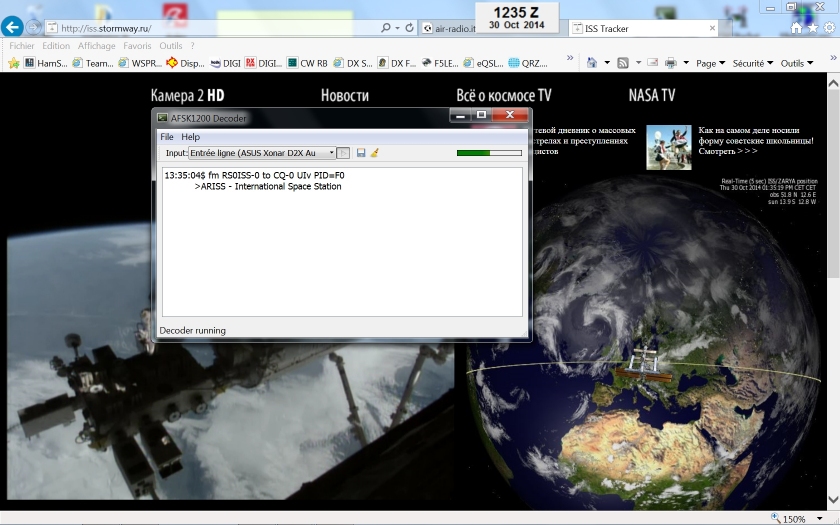
Task: Expand the Page dropdown in the command bar
Action: (x=710, y=63)
